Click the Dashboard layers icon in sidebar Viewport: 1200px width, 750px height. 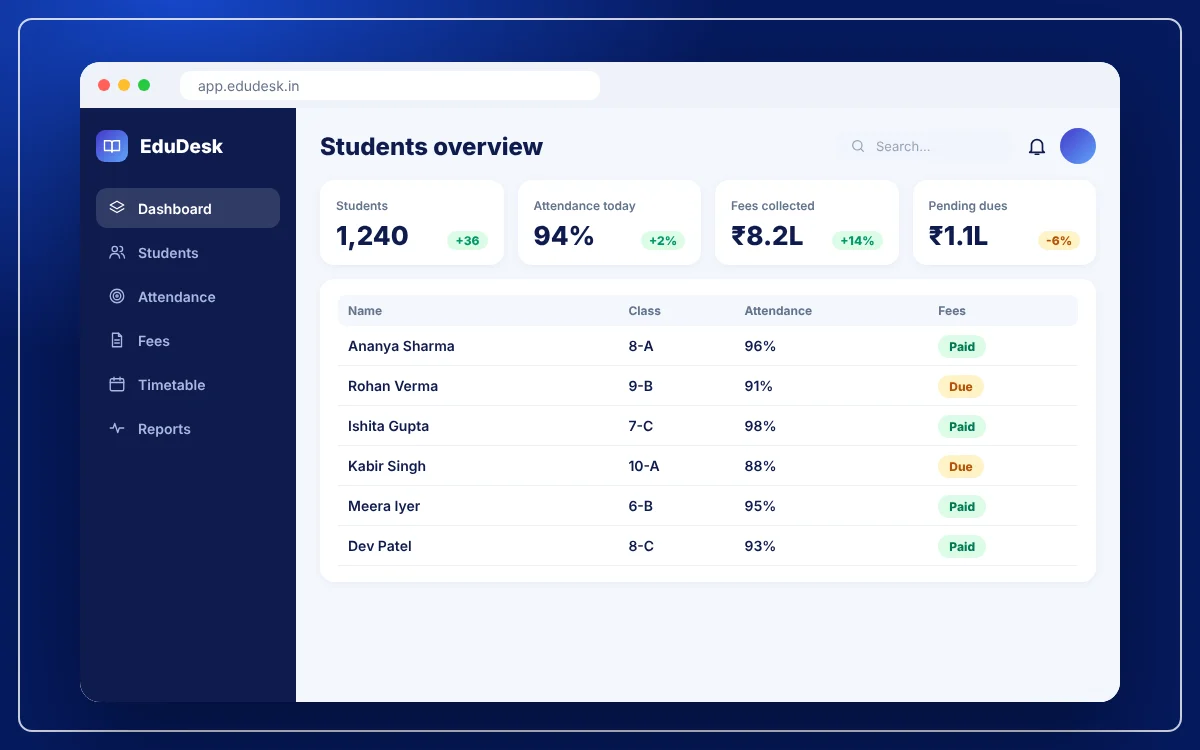coord(117,208)
